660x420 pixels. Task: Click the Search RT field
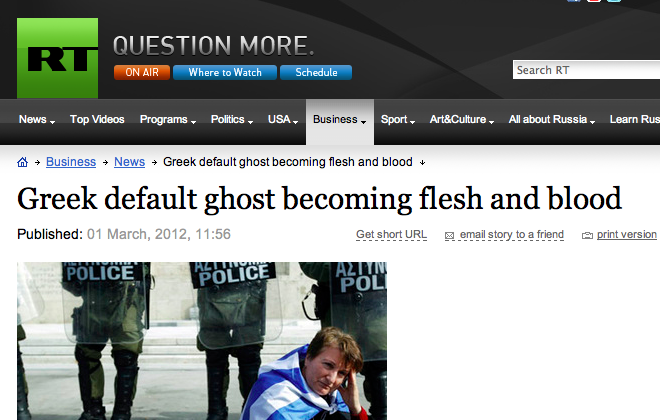pyautogui.click(x=586, y=70)
